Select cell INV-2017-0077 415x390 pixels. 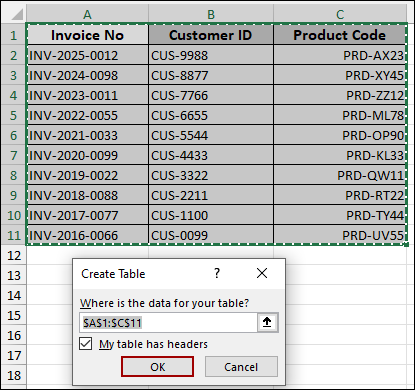[x=87, y=215]
